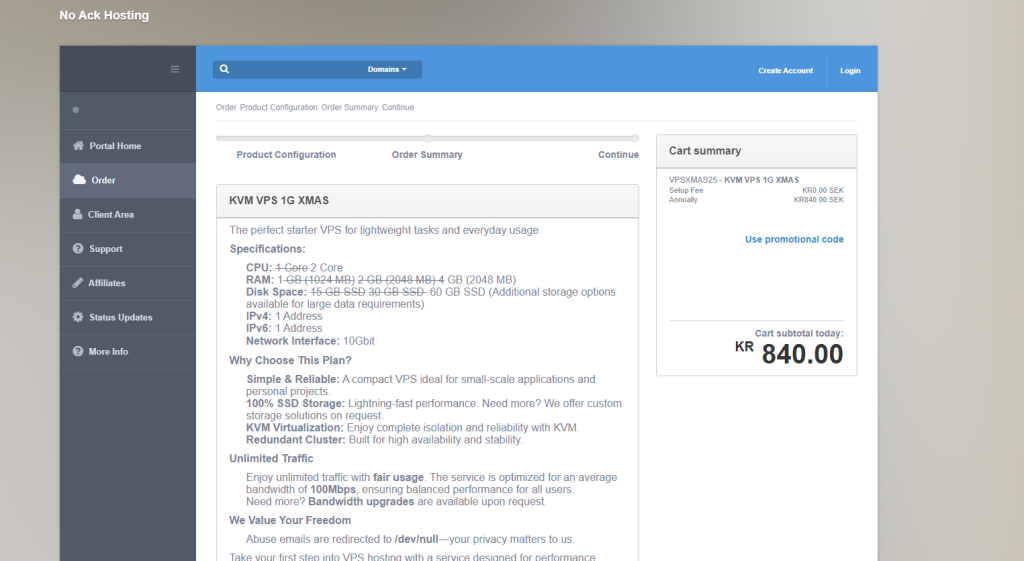Open the Domains search dropdown
Image resolution: width=1024 pixels, height=561 pixels.
(x=387, y=69)
